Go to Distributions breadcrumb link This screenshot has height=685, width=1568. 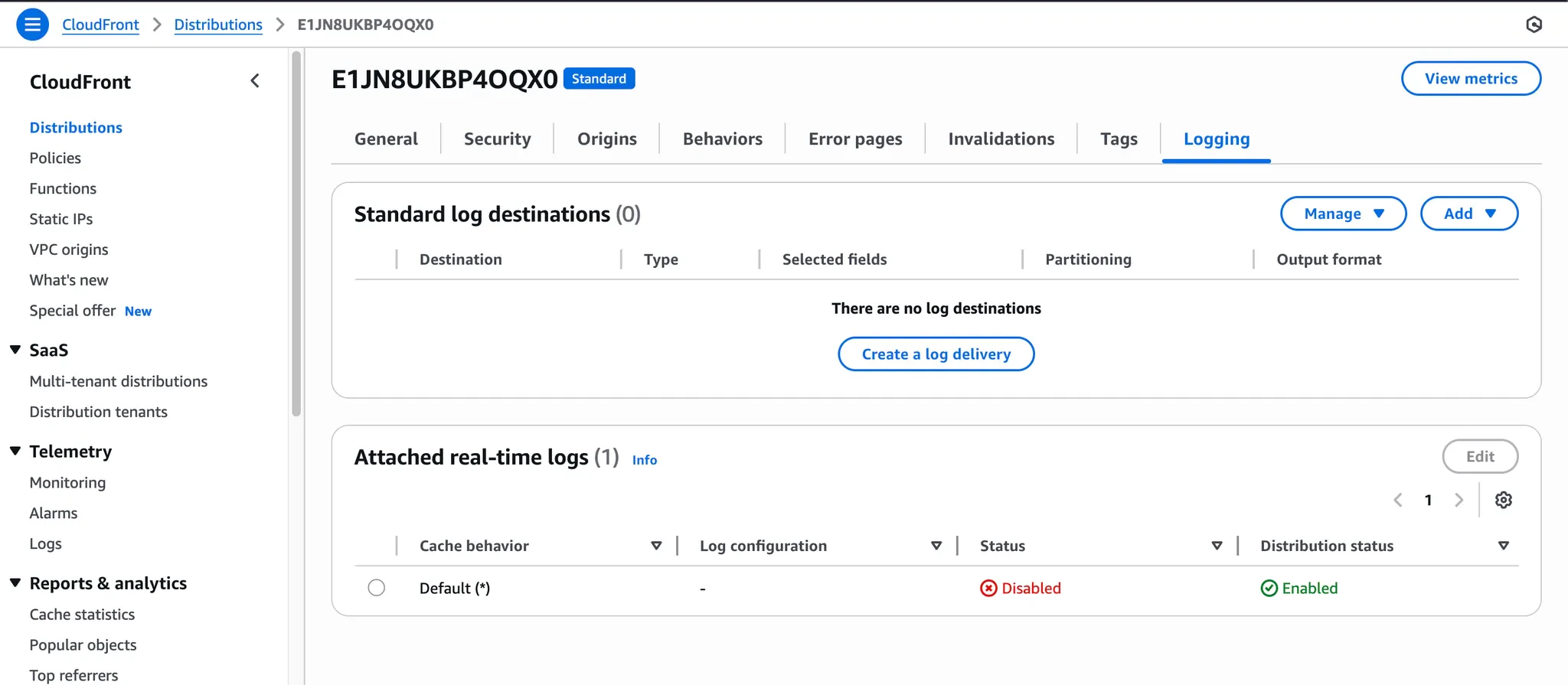[218, 24]
